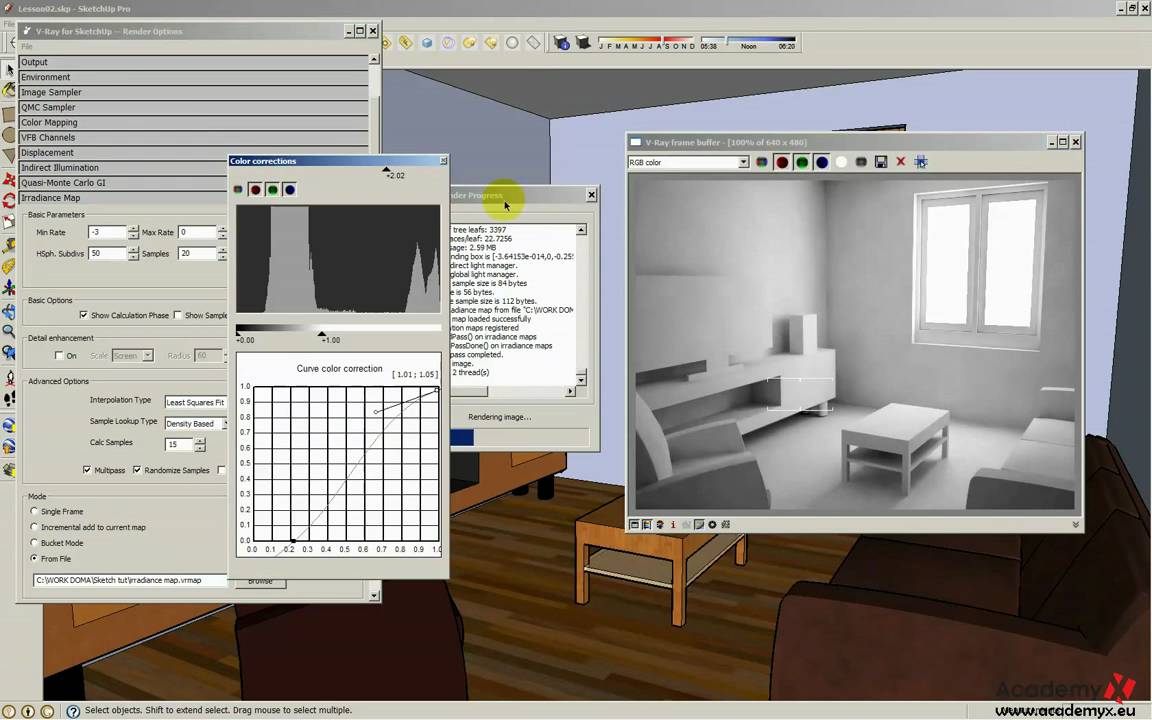Click the Max Rate input field
Screen dimensions: 1152x720
[197, 232]
